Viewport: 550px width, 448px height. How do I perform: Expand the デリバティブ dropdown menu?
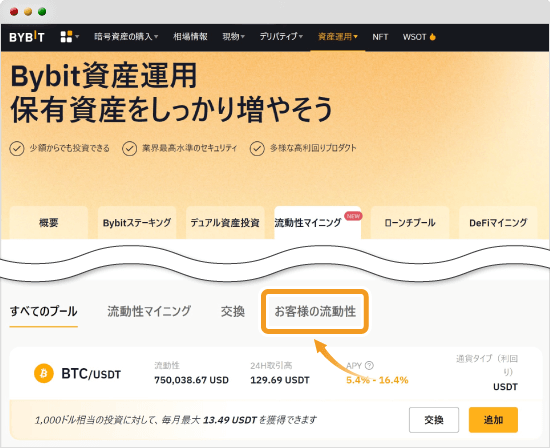point(281,36)
